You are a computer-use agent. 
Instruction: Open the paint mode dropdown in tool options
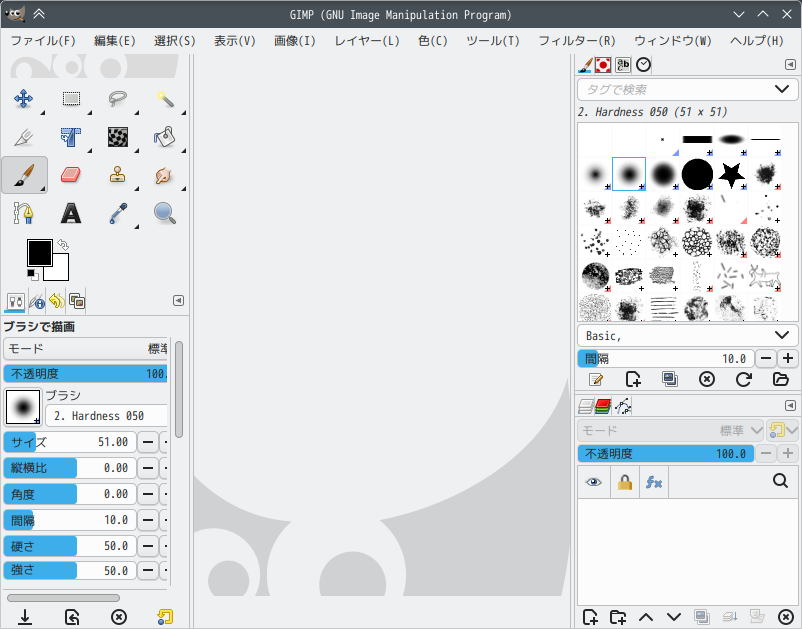[85, 348]
